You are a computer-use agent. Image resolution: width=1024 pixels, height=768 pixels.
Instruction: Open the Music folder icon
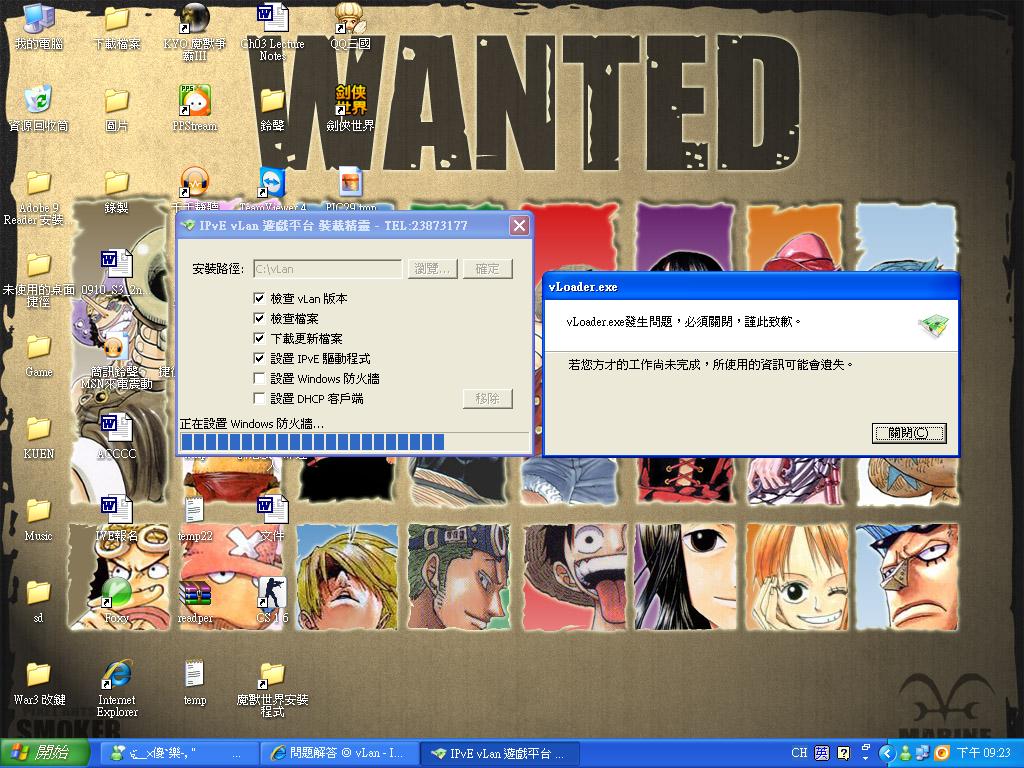click(x=39, y=520)
